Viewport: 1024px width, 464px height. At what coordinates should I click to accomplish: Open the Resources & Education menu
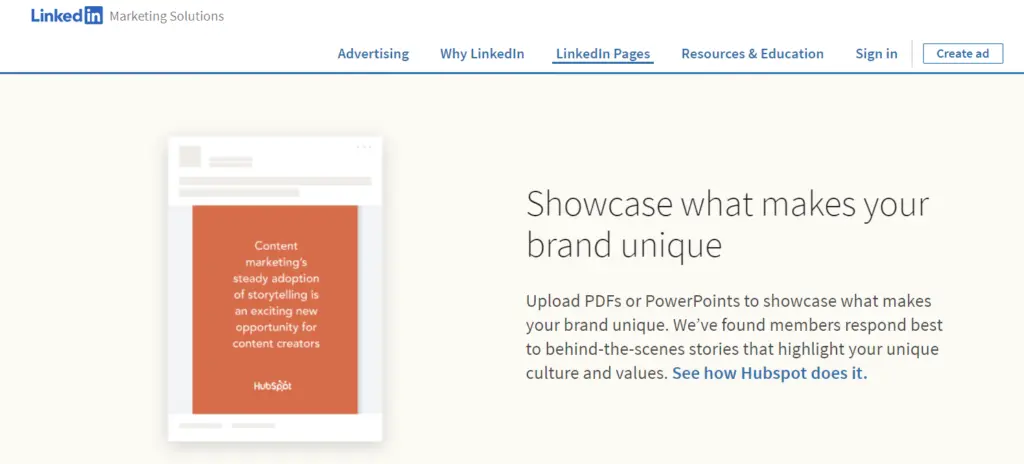(752, 54)
